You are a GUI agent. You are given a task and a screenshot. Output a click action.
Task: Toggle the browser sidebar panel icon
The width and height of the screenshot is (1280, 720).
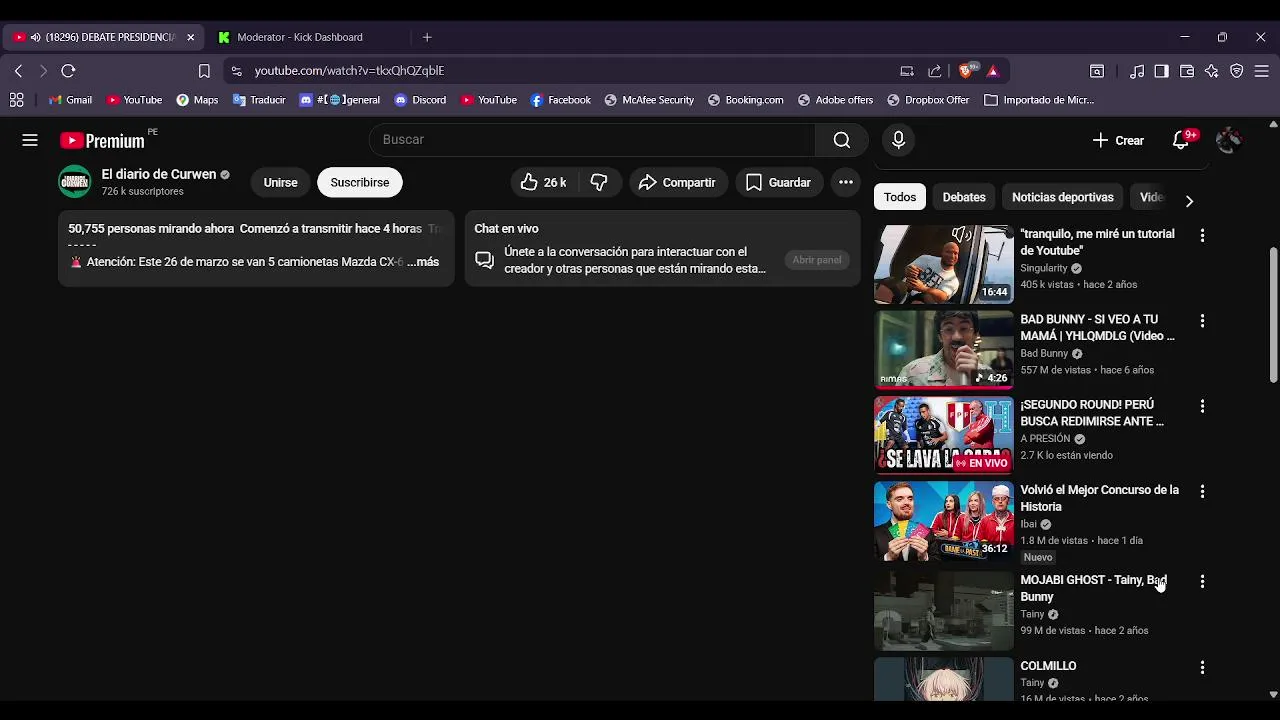1161,71
